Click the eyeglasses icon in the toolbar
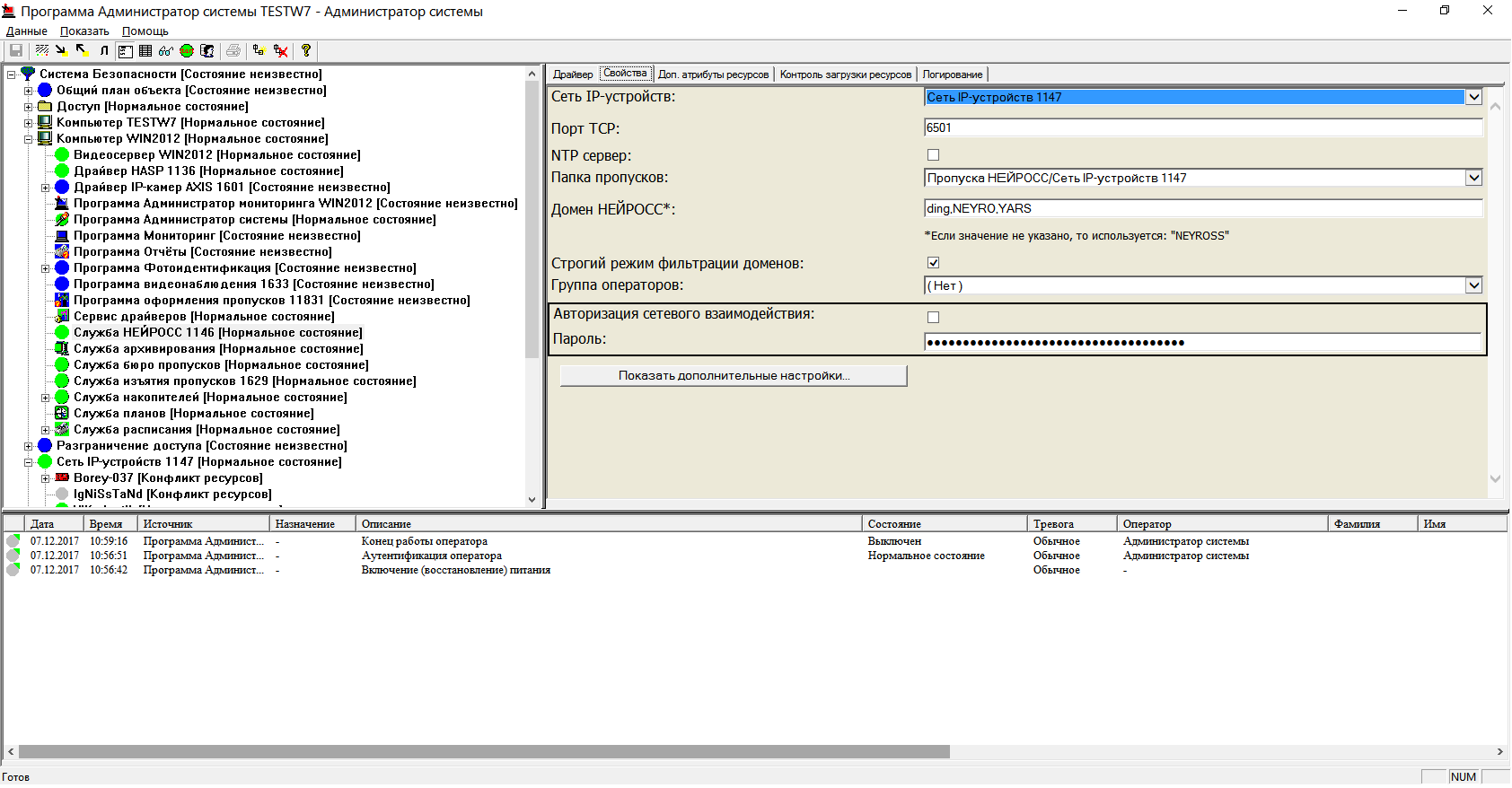Image resolution: width=1512 pixels, height=788 pixels. 165,51
